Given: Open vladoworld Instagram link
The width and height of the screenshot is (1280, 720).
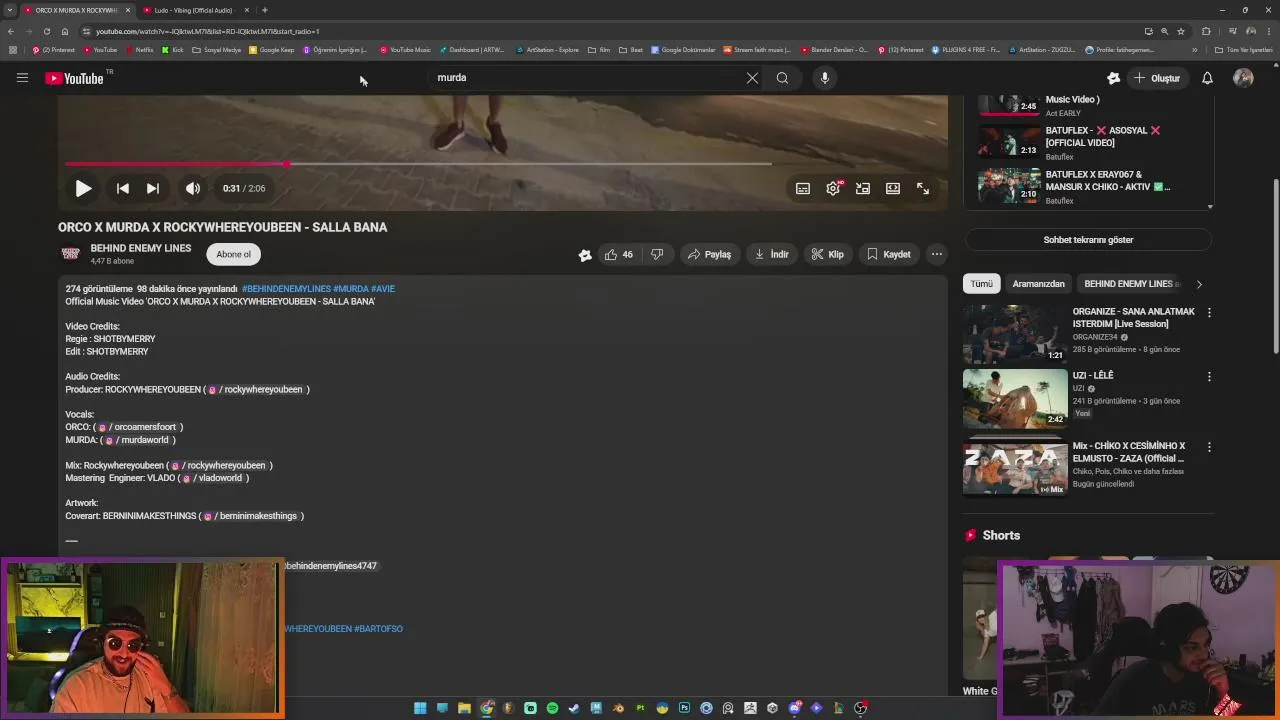Looking at the screenshot, I should click(214, 478).
